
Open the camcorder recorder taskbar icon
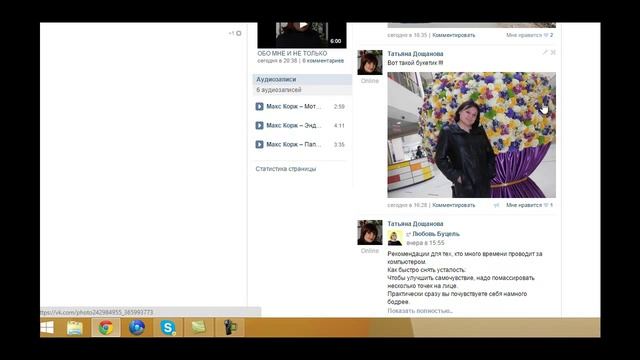229,328
